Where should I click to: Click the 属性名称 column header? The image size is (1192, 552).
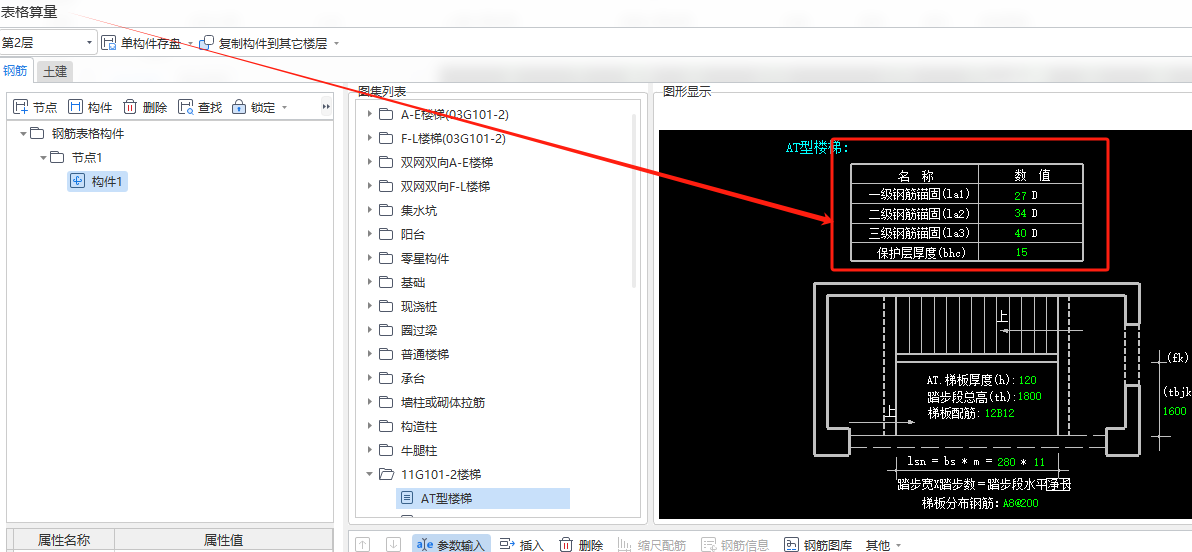click(64, 541)
